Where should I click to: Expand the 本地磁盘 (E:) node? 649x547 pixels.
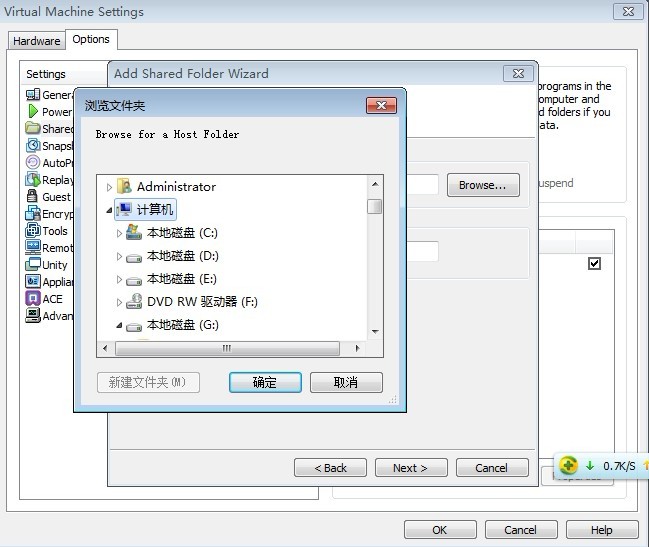point(119,280)
